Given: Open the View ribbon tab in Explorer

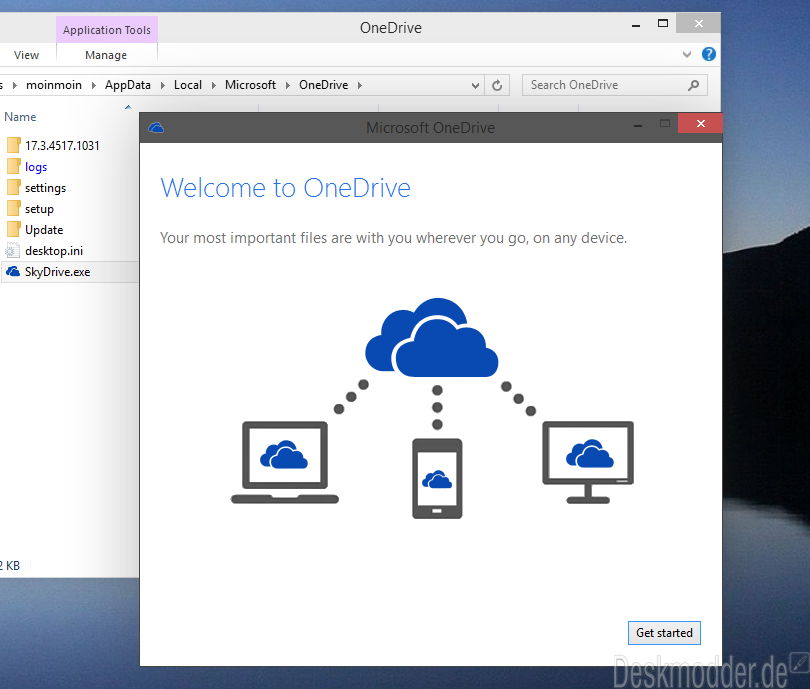Looking at the screenshot, I should tap(26, 55).
